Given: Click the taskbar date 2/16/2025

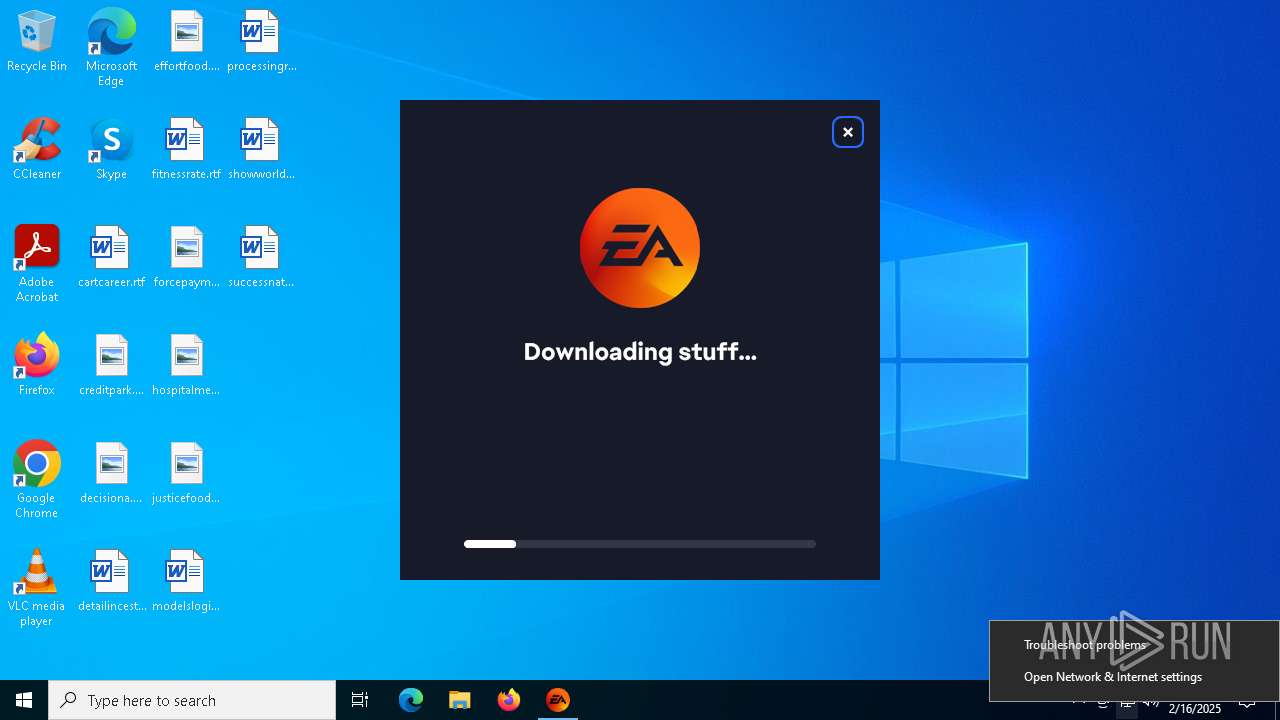Looking at the screenshot, I should (1195, 708).
